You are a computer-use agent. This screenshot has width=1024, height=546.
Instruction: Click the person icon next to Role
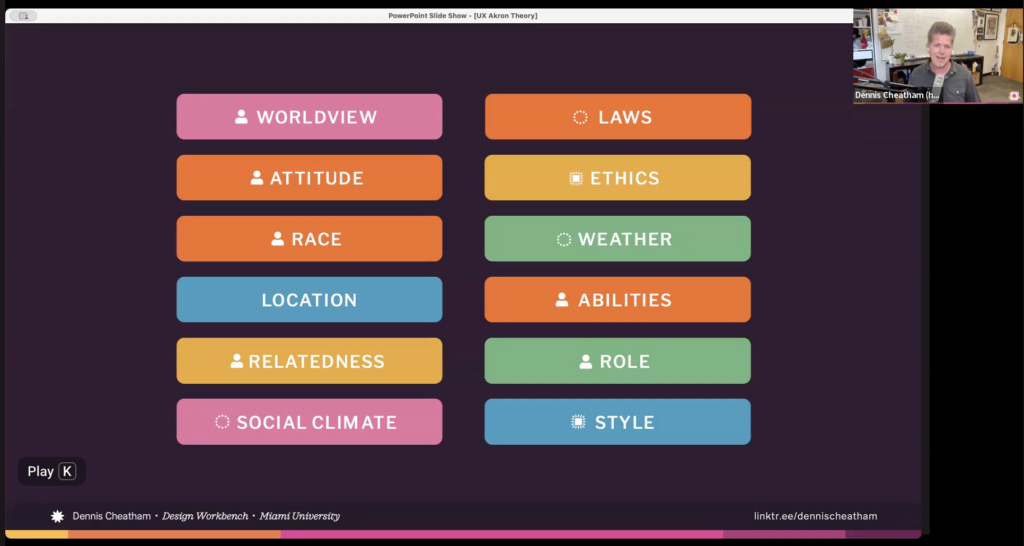586,361
